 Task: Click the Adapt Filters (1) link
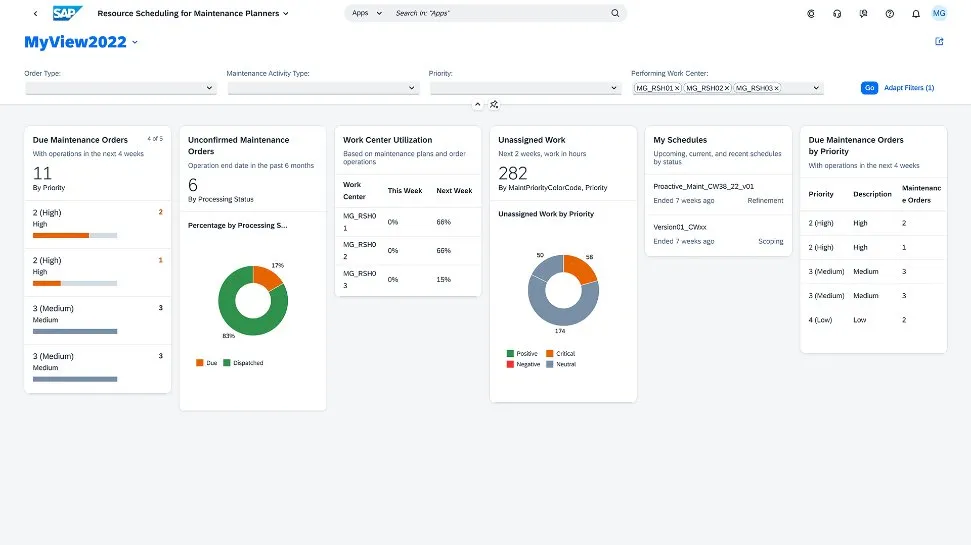(x=909, y=88)
